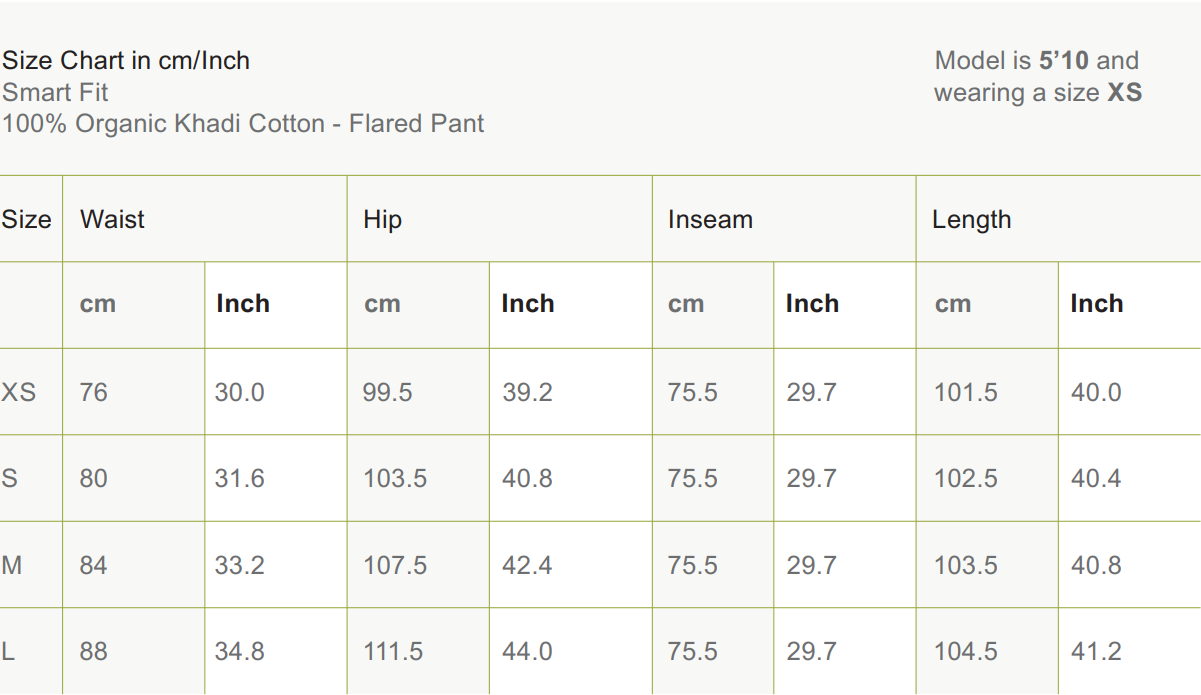Click the XS row label

19,392
